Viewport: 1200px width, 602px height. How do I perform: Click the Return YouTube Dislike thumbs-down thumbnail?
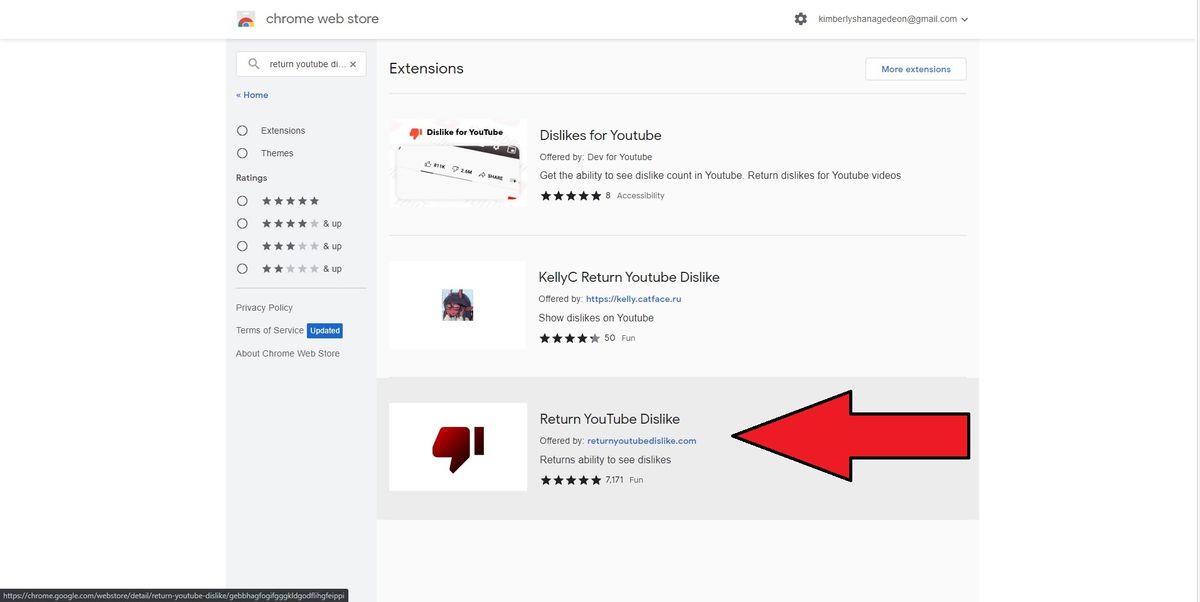(457, 446)
